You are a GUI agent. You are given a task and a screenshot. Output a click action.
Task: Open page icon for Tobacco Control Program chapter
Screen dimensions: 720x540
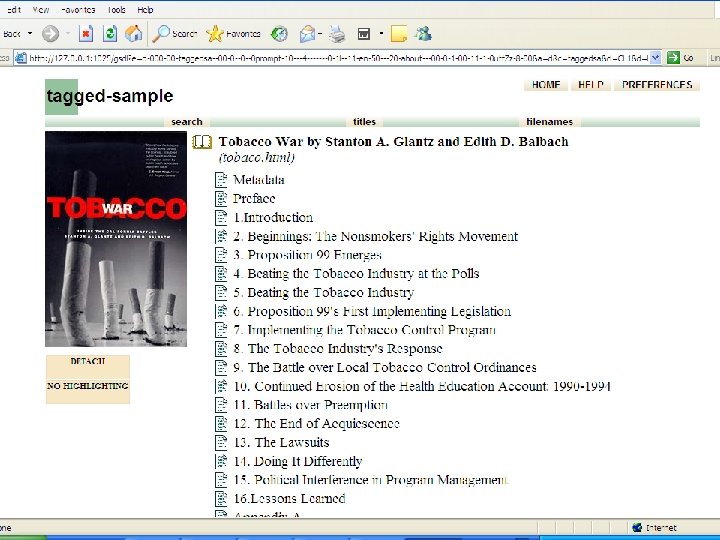pyautogui.click(x=221, y=330)
